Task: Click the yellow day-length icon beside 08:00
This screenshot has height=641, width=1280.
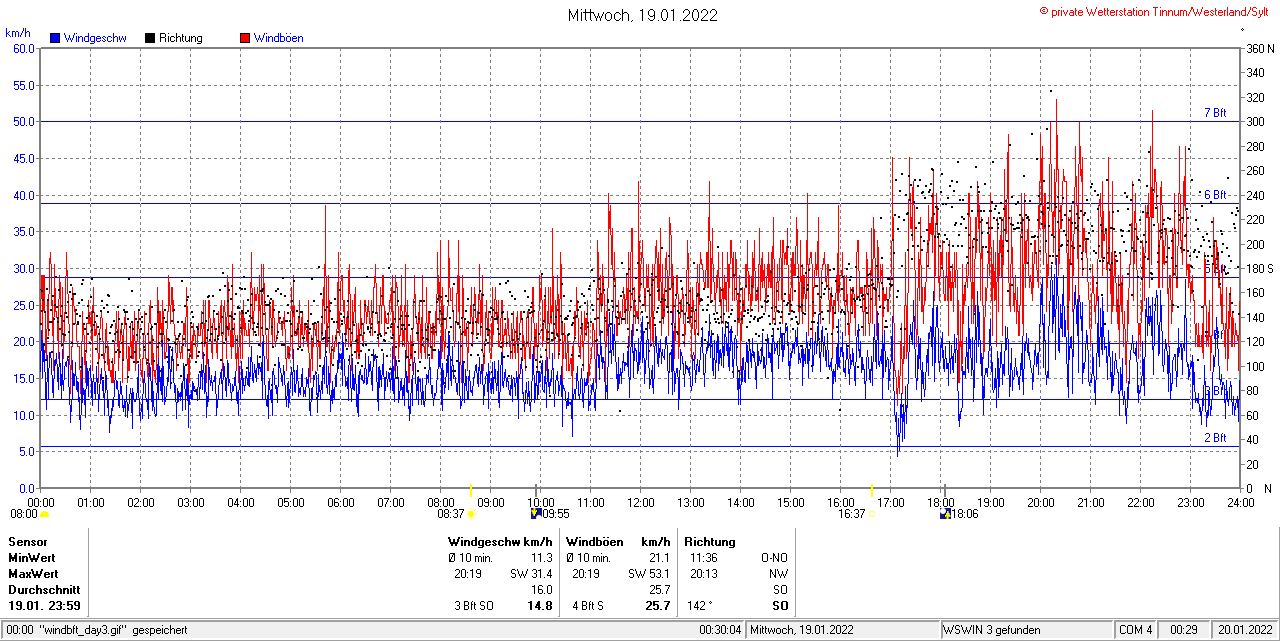Action: tap(44, 514)
